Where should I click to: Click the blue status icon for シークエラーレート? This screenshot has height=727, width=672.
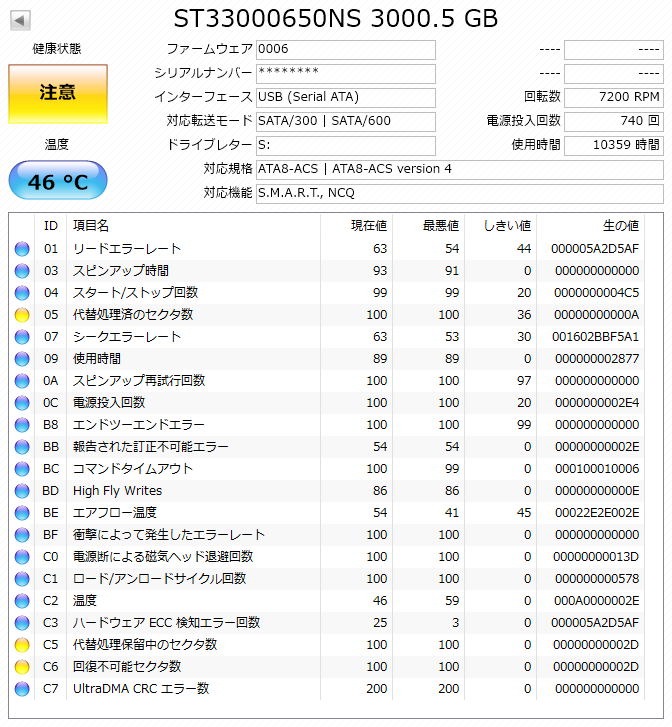click(22, 337)
